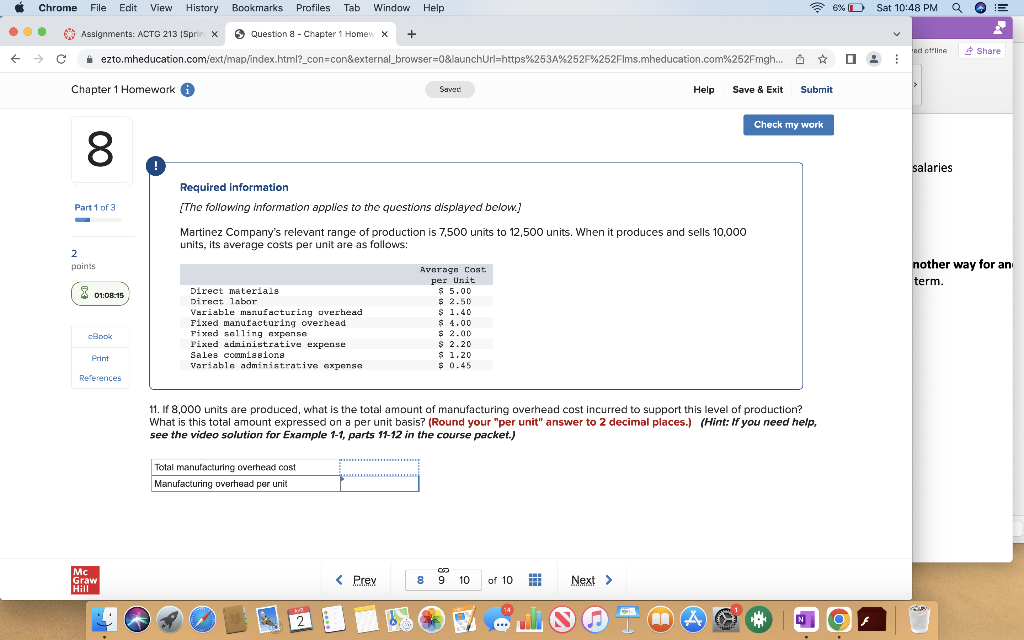Go to the Prev question
Viewport: 1024px width, 640px height.
point(356,580)
